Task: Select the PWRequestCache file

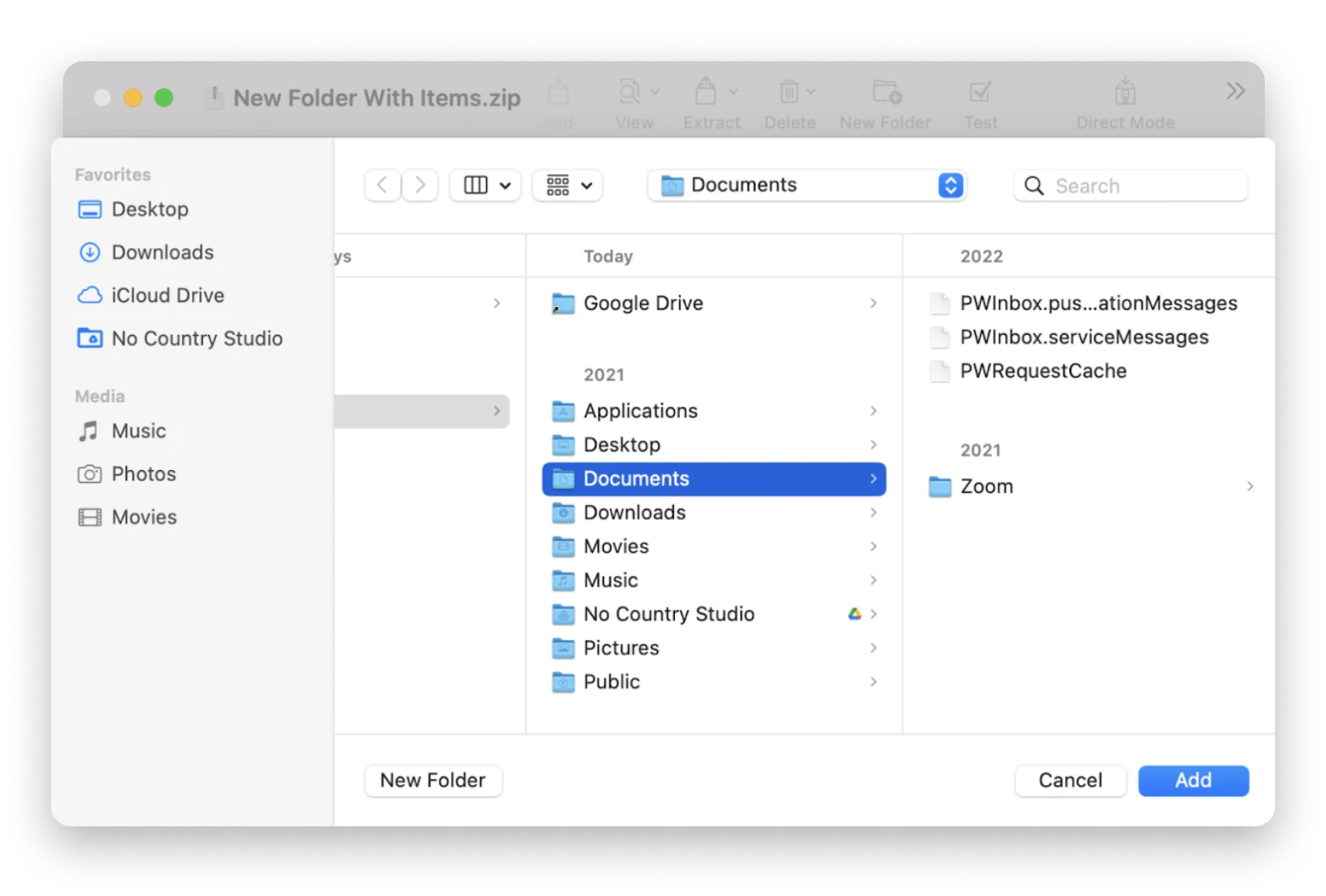Action: [x=1043, y=371]
